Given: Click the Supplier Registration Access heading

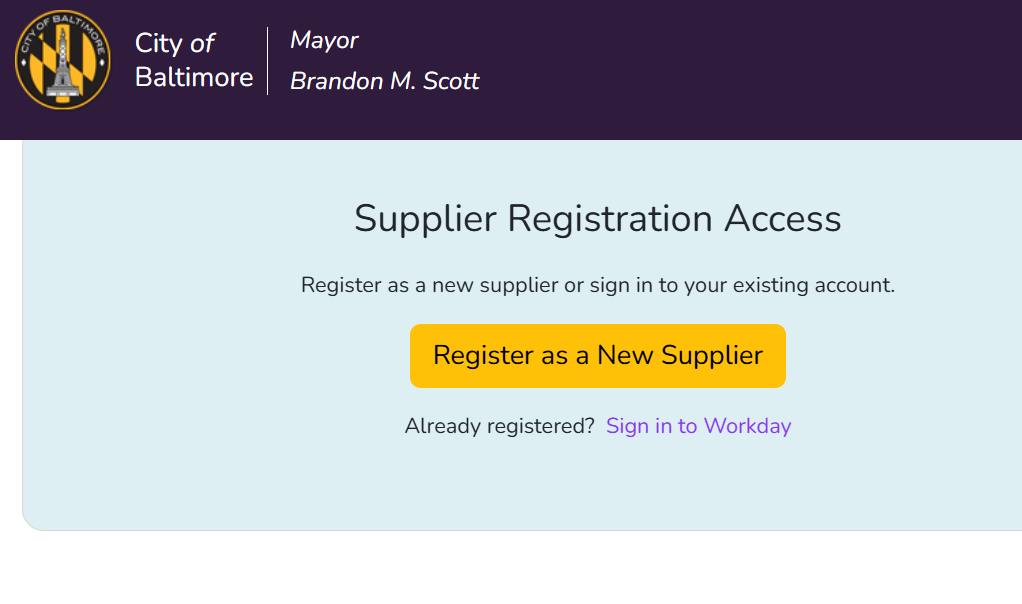Looking at the screenshot, I should 597,218.
